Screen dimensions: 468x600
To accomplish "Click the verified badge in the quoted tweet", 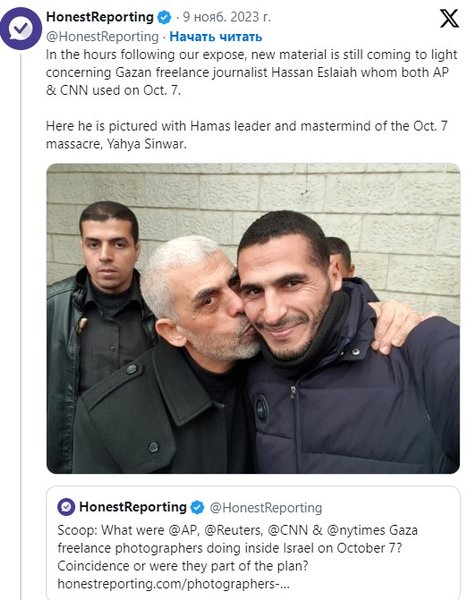I will coord(197,507).
